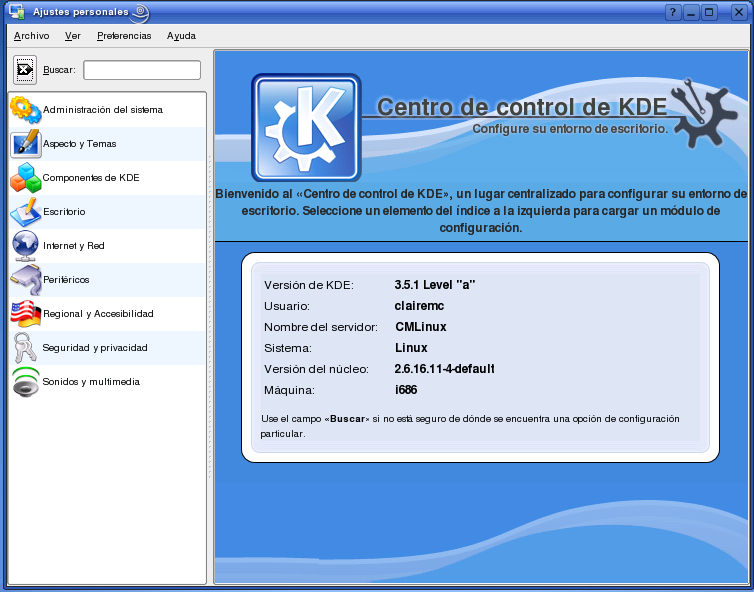The width and height of the screenshot is (754, 592).
Task: Select Escritorio text label
Action: click(x=64, y=212)
